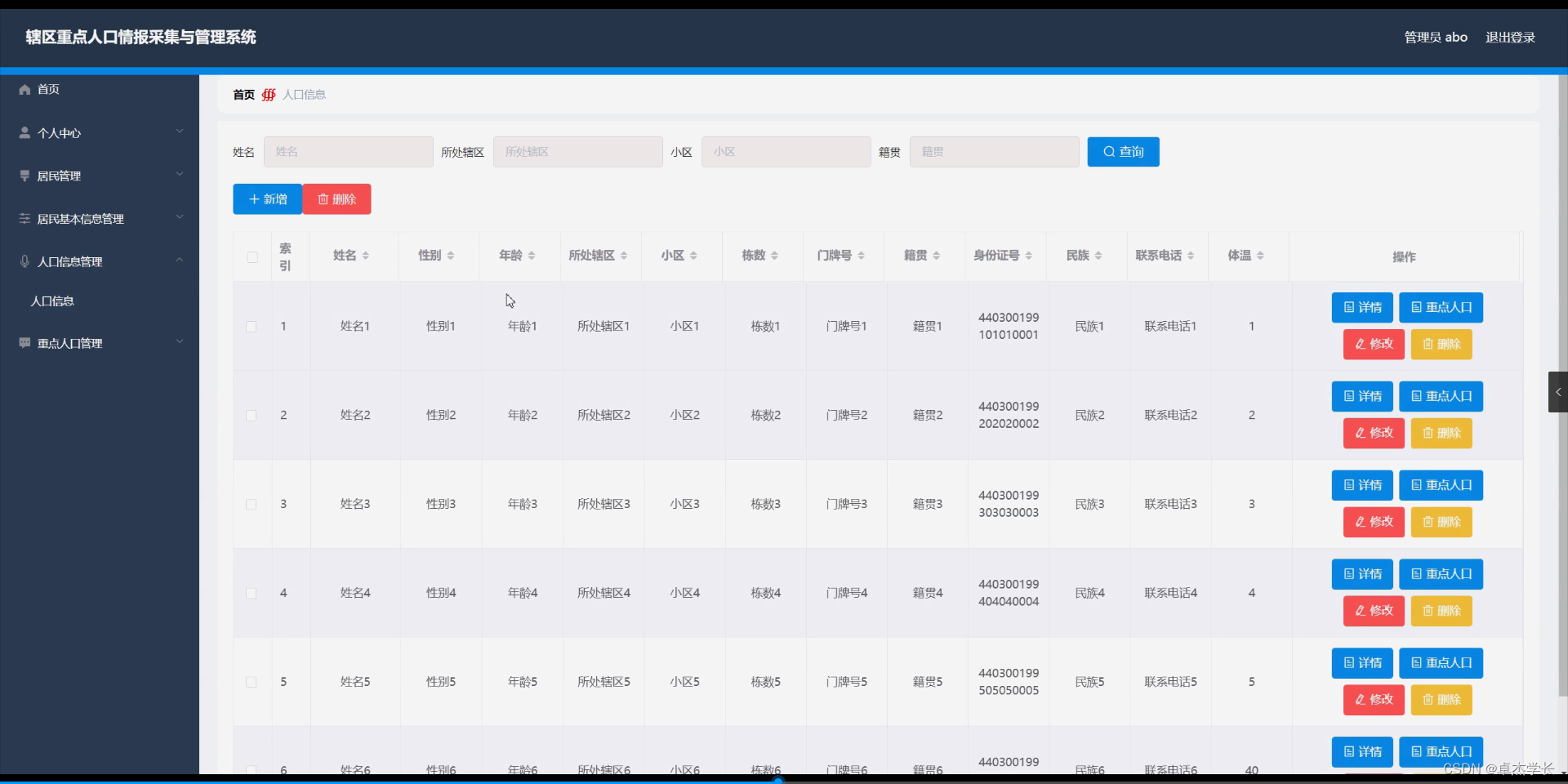Check the checkbox for the 姓名1 row
This screenshot has width=1568, height=784.
[x=252, y=327]
